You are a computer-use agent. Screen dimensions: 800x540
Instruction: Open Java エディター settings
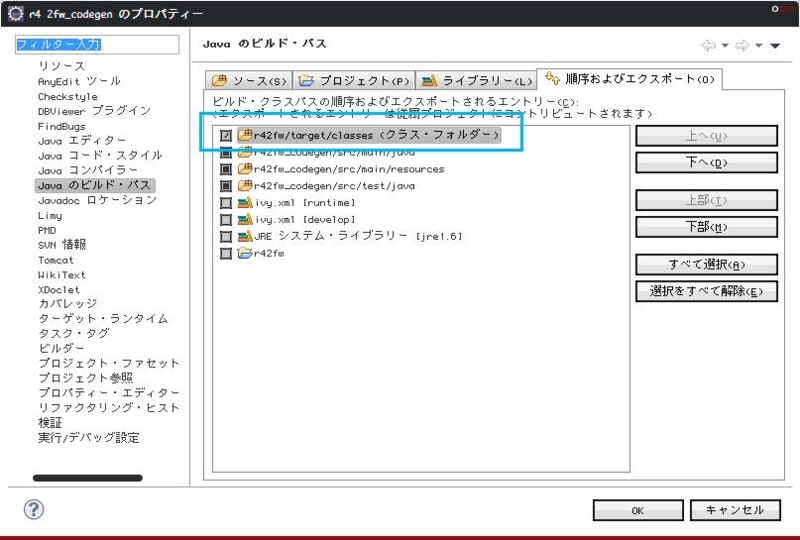(82, 140)
